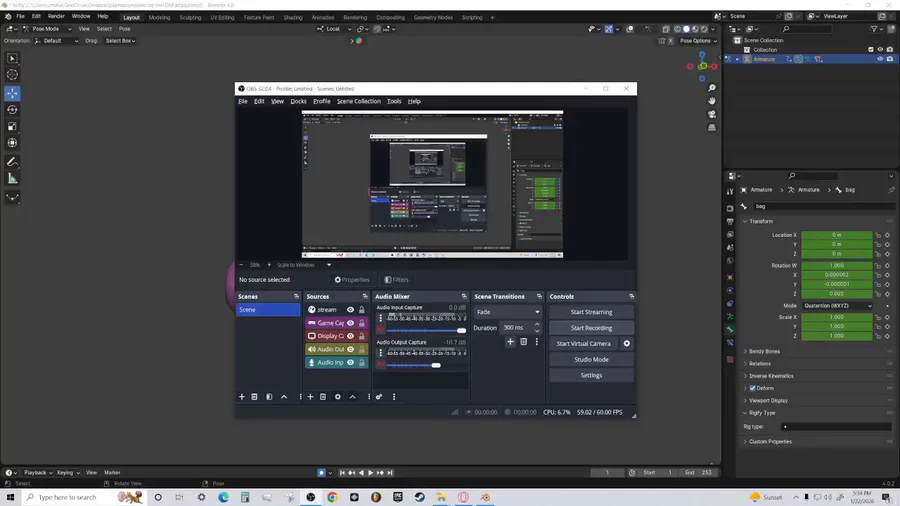The height and width of the screenshot is (506, 900).
Task: Open Chrome from Windows taskbar
Action: (x=332, y=497)
